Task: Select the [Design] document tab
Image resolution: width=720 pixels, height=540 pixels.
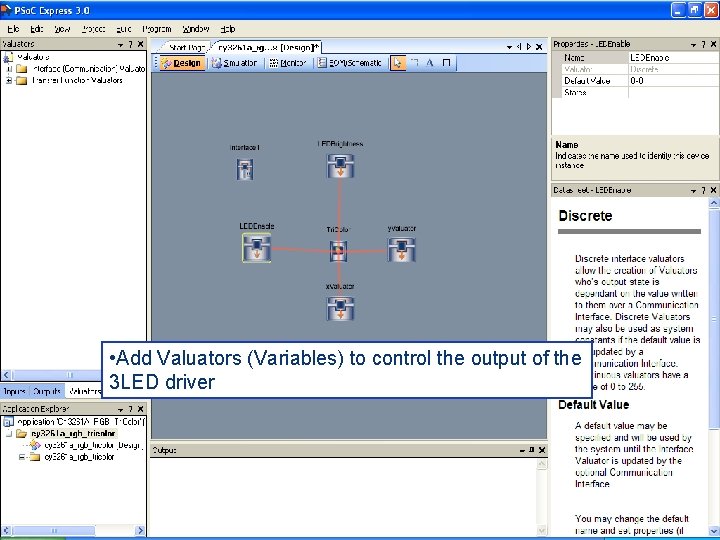Action: click(x=268, y=47)
